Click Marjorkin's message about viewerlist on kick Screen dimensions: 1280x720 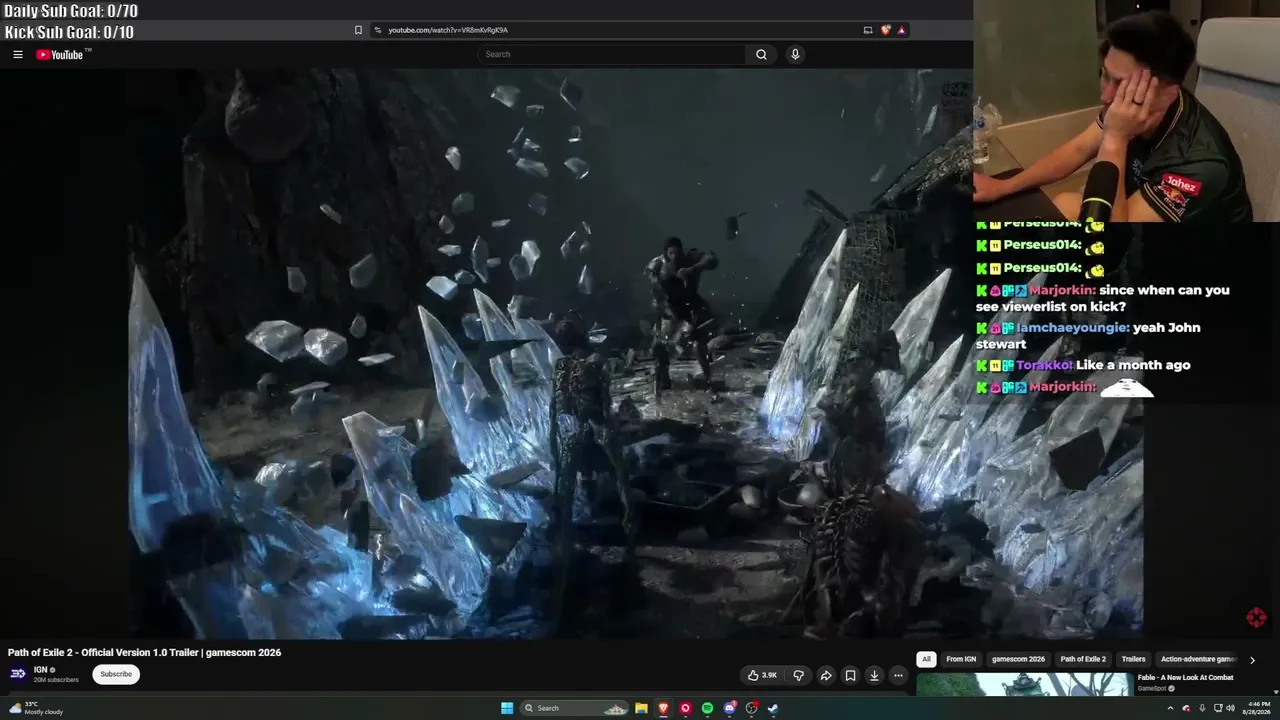click(1103, 298)
